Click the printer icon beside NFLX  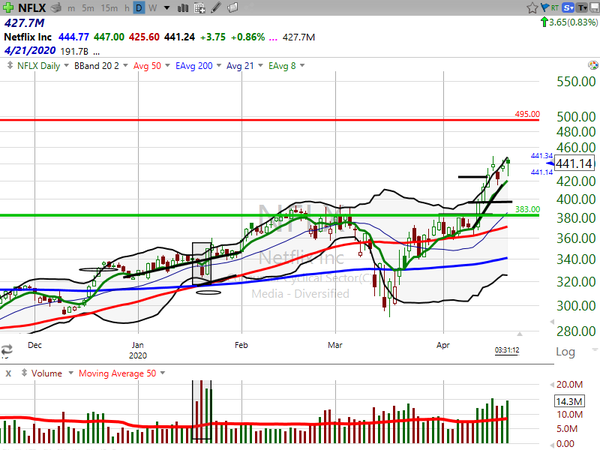(x=56, y=8)
